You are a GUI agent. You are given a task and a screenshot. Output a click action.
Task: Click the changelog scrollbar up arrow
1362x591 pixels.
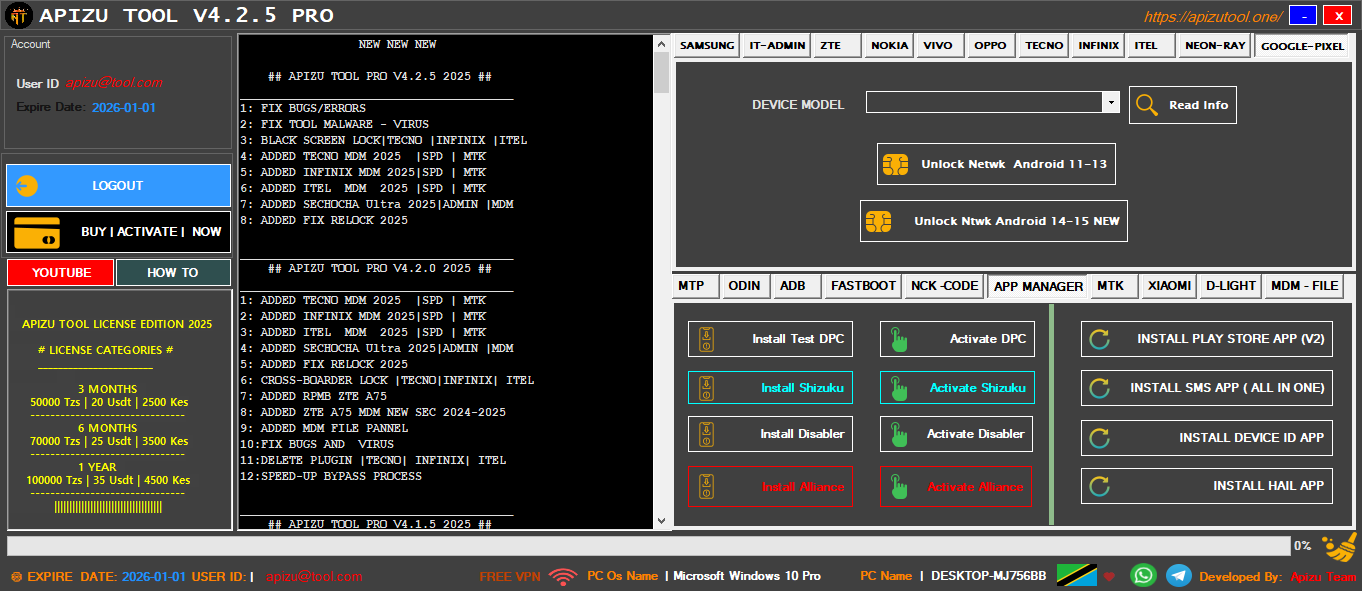[x=661, y=43]
